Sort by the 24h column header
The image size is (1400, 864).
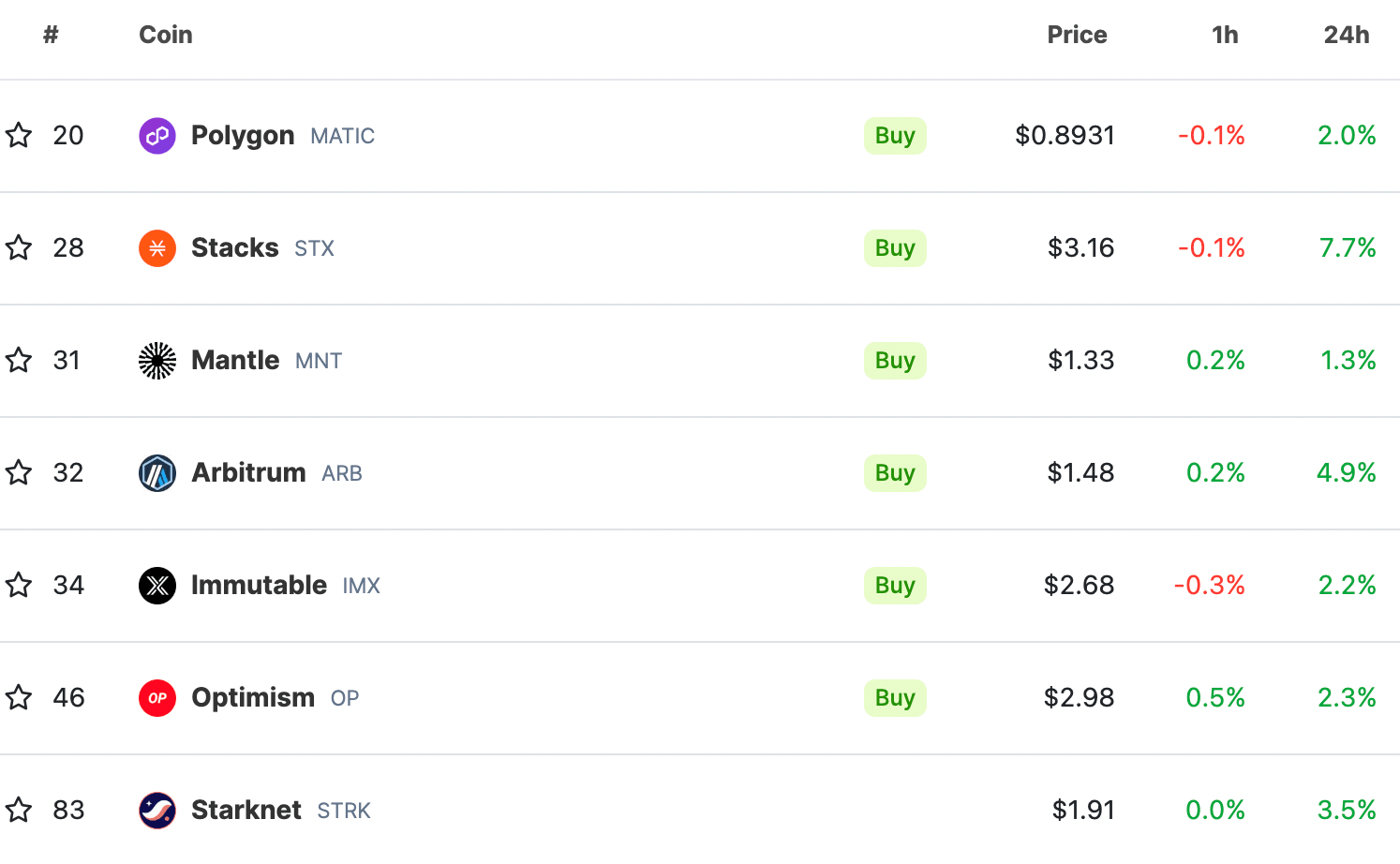point(1346,35)
